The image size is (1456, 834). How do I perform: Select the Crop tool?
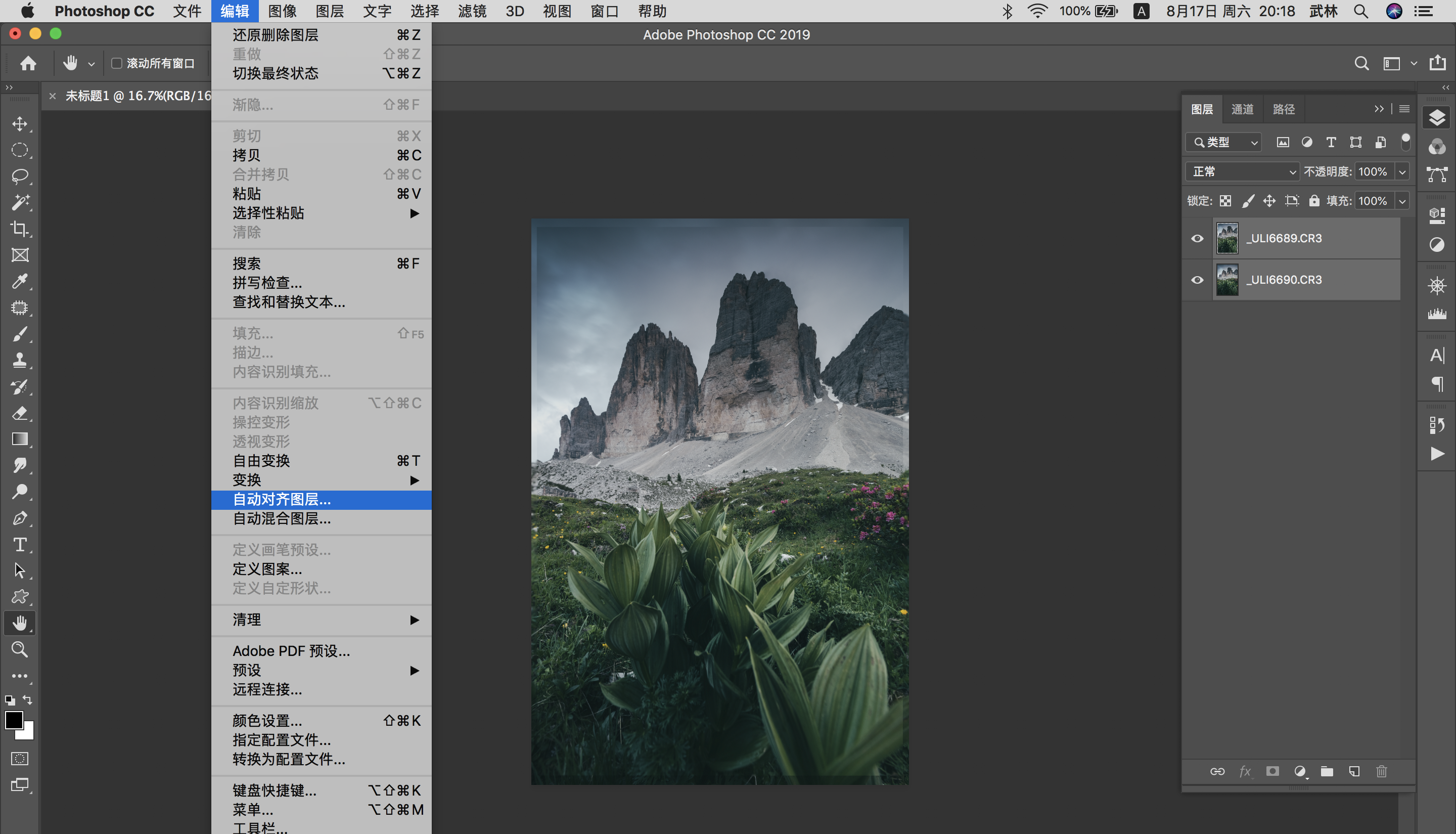(x=20, y=229)
